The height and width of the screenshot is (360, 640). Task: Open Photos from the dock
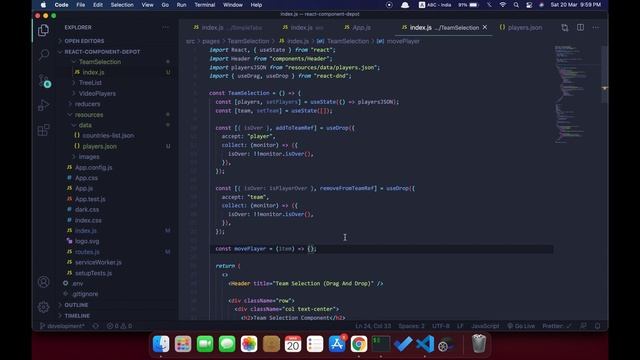(x=249, y=344)
